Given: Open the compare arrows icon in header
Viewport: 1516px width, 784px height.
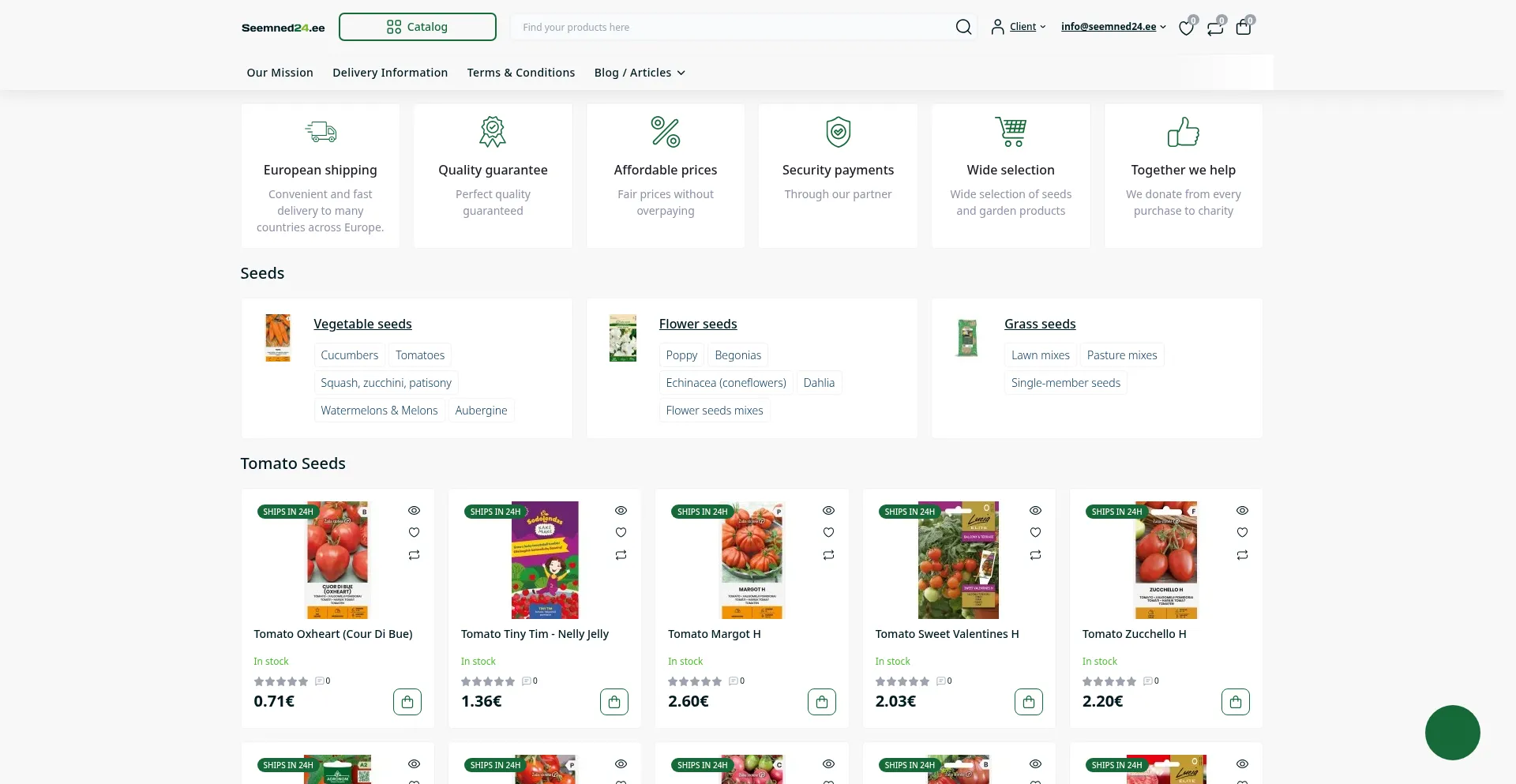Looking at the screenshot, I should coord(1215,28).
